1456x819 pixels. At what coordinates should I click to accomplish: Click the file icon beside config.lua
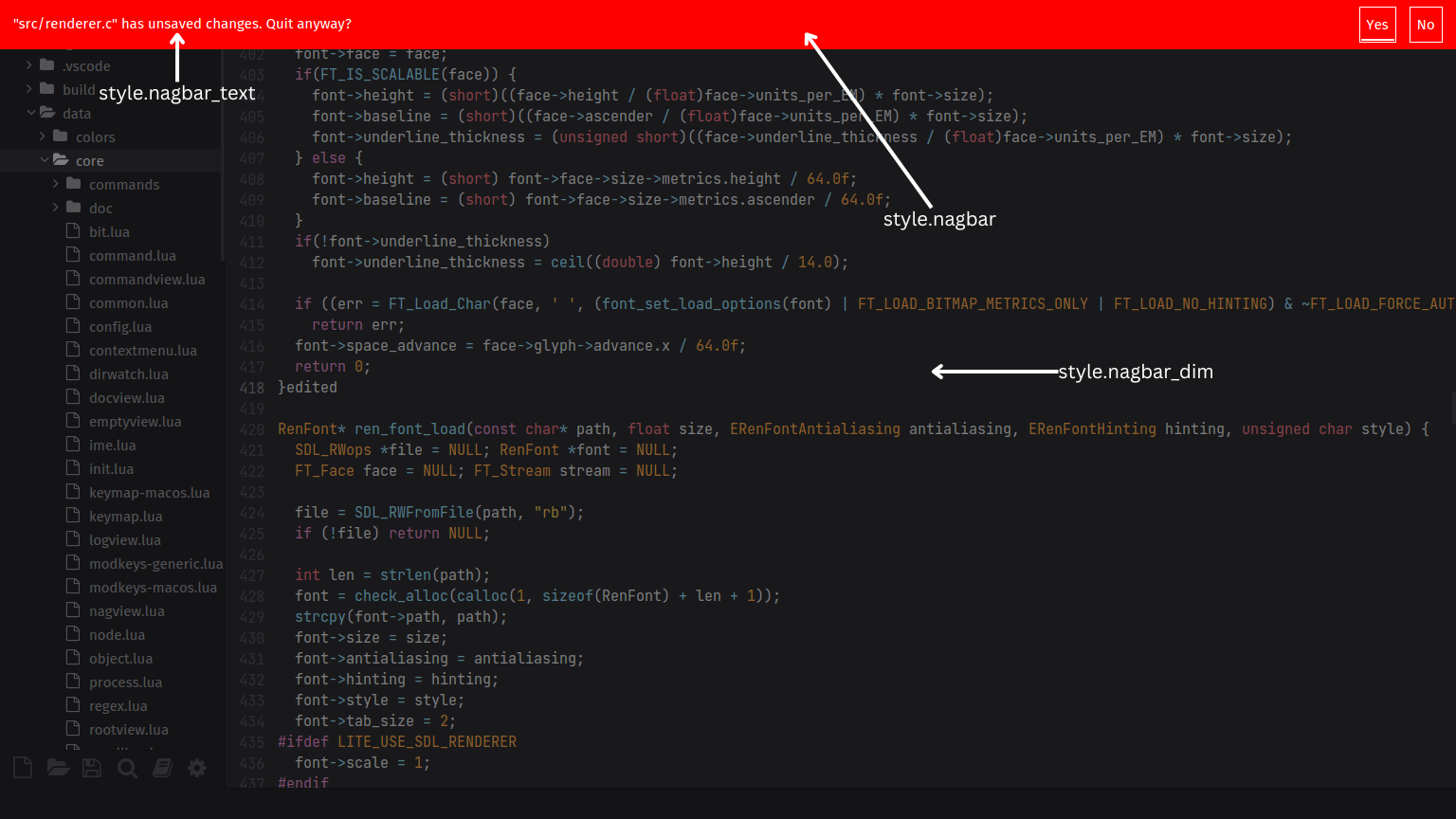point(73,326)
